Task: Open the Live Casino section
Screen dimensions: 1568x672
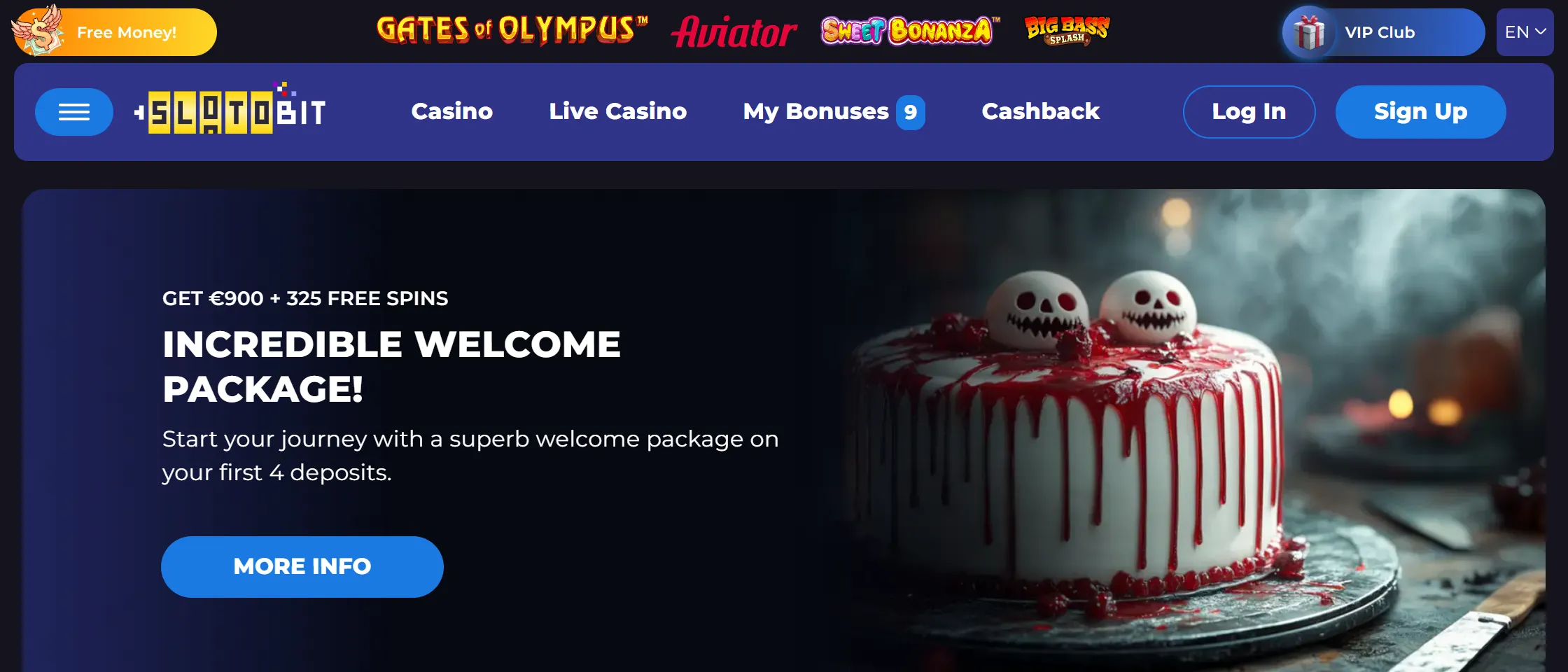Action: pos(618,111)
